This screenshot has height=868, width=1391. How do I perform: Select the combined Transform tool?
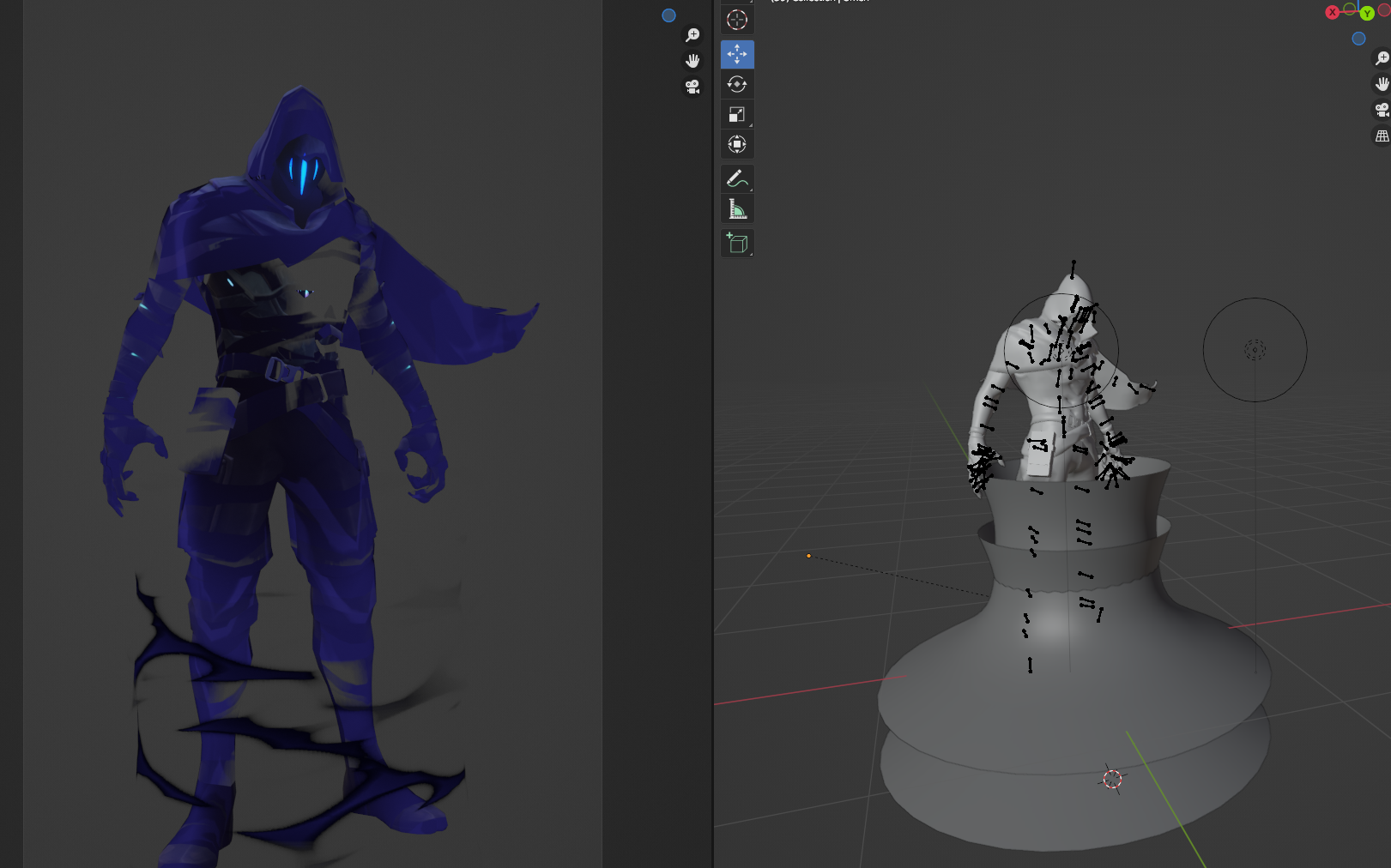coord(737,144)
